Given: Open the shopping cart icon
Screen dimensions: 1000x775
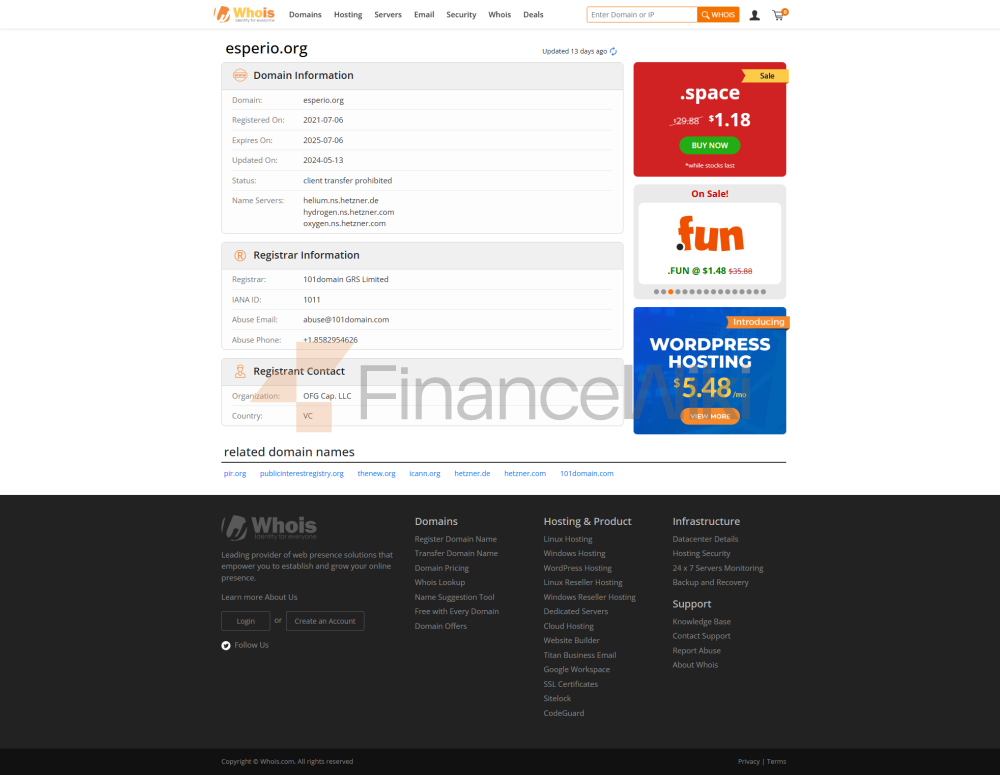Looking at the screenshot, I should click(x=779, y=14).
